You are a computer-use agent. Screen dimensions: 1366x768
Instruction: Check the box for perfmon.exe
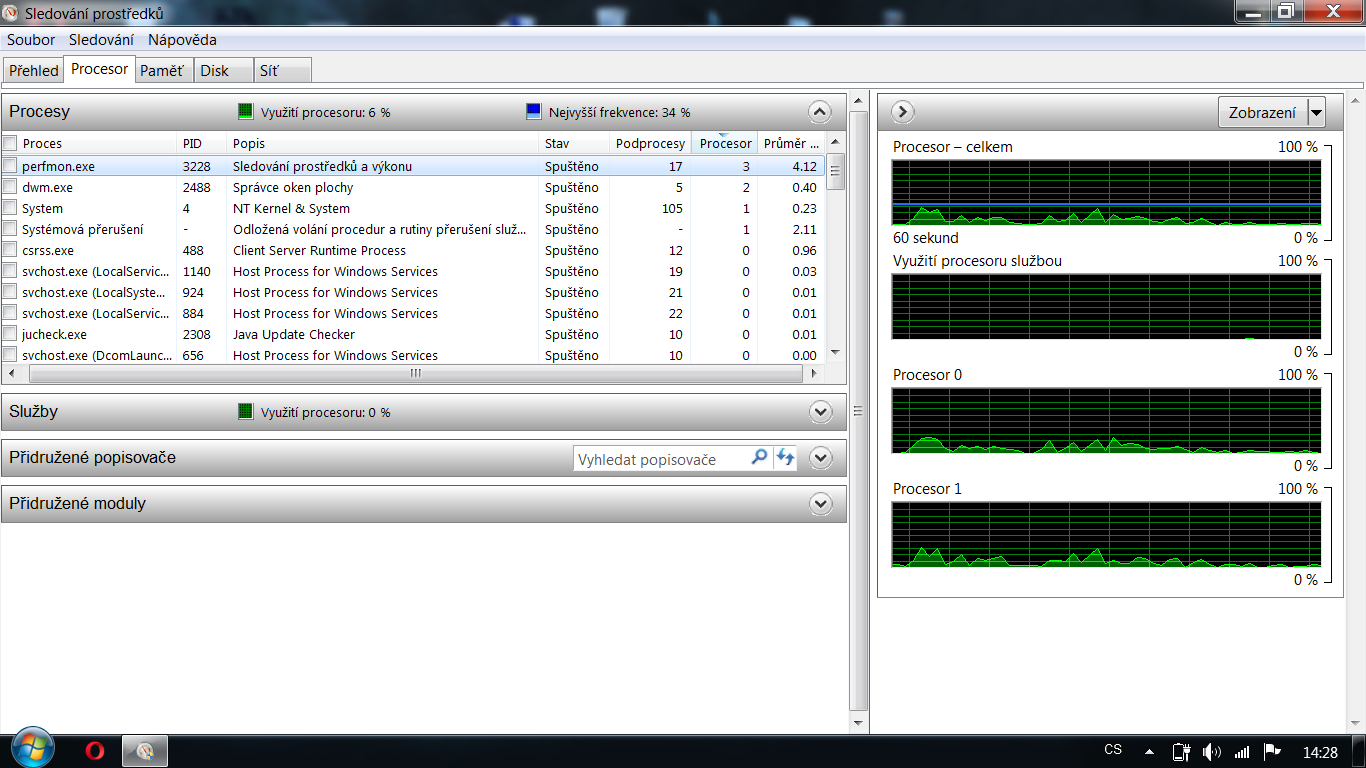pos(10,166)
